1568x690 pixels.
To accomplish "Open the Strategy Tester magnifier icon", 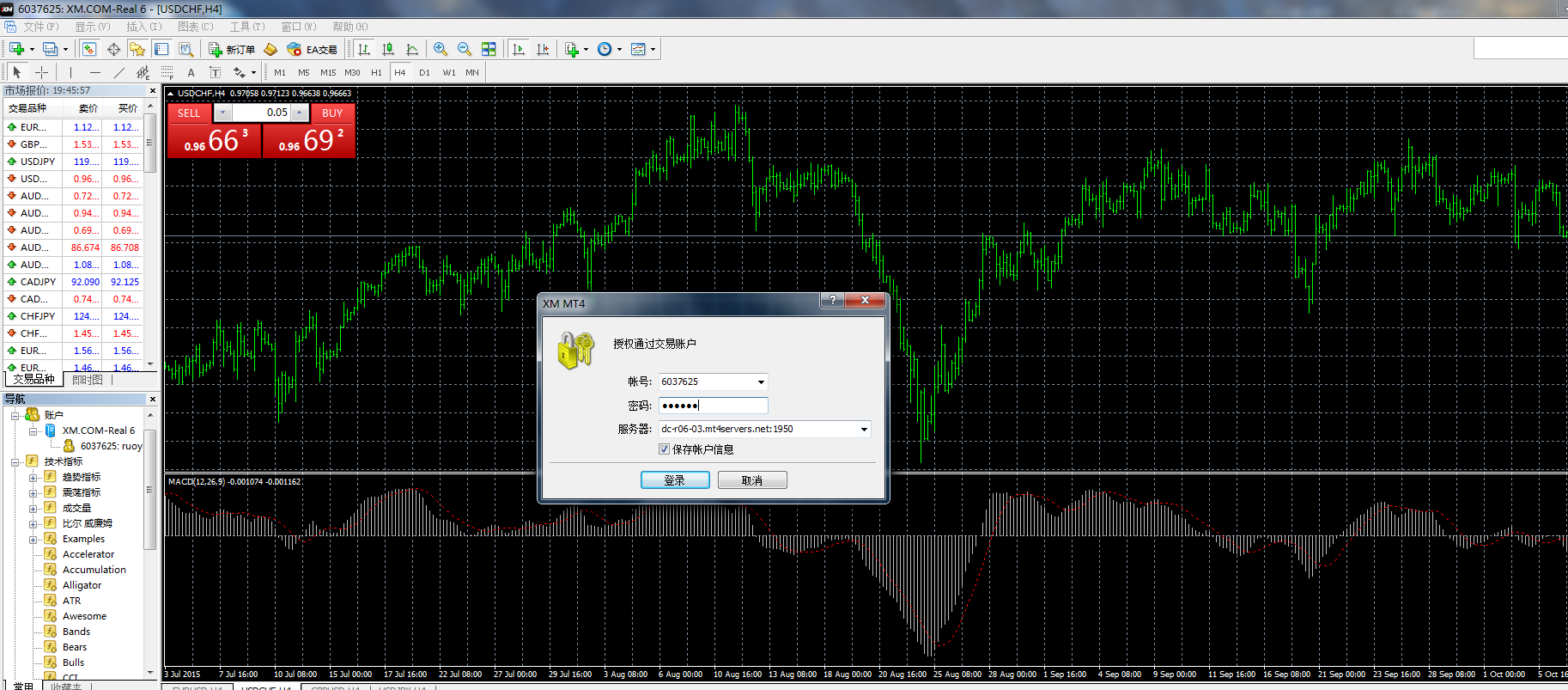I will pos(185,49).
